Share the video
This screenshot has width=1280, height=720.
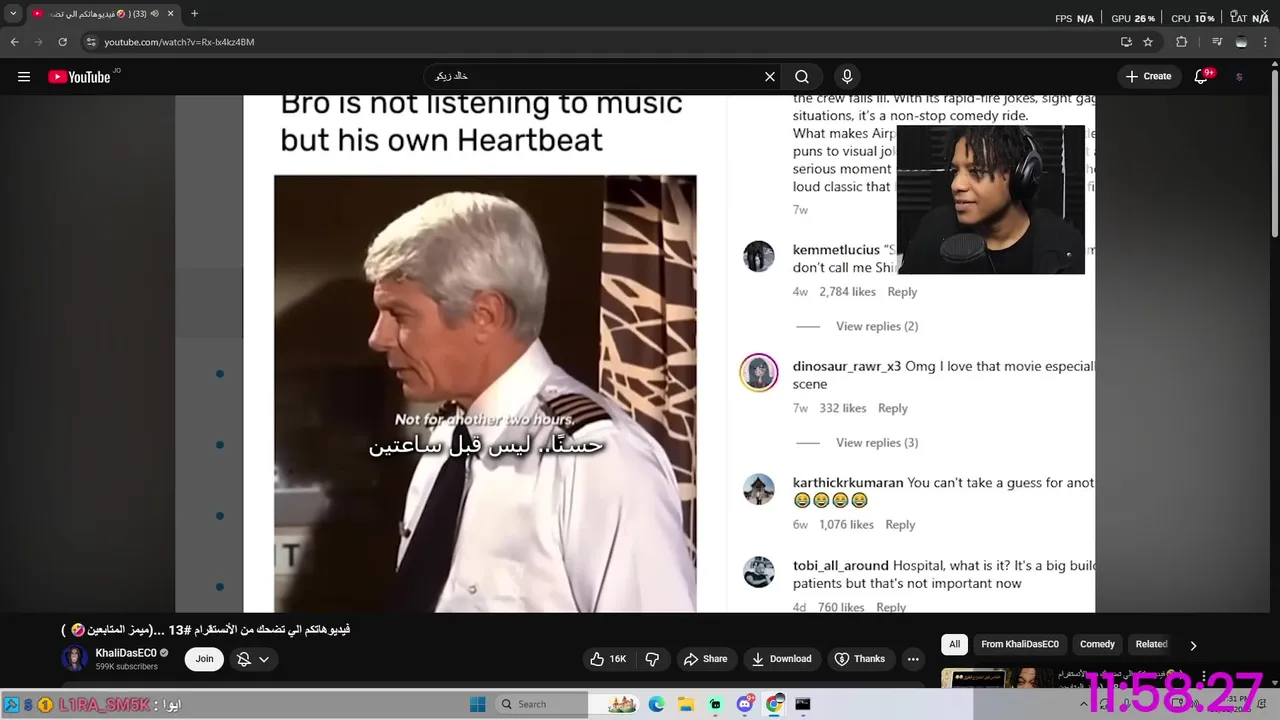pyautogui.click(x=705, y=659)
